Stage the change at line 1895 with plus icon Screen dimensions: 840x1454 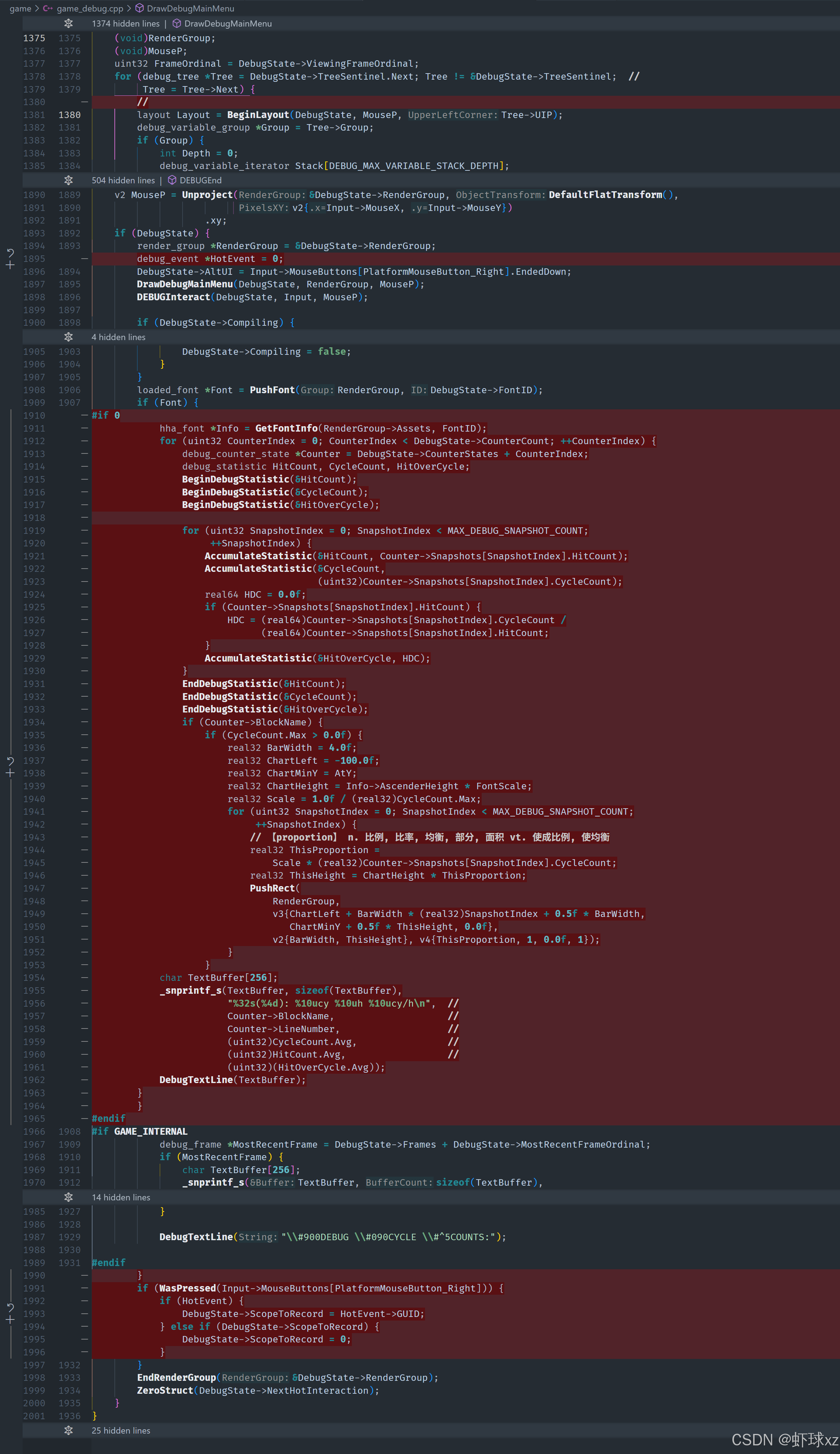coord(10,265)
